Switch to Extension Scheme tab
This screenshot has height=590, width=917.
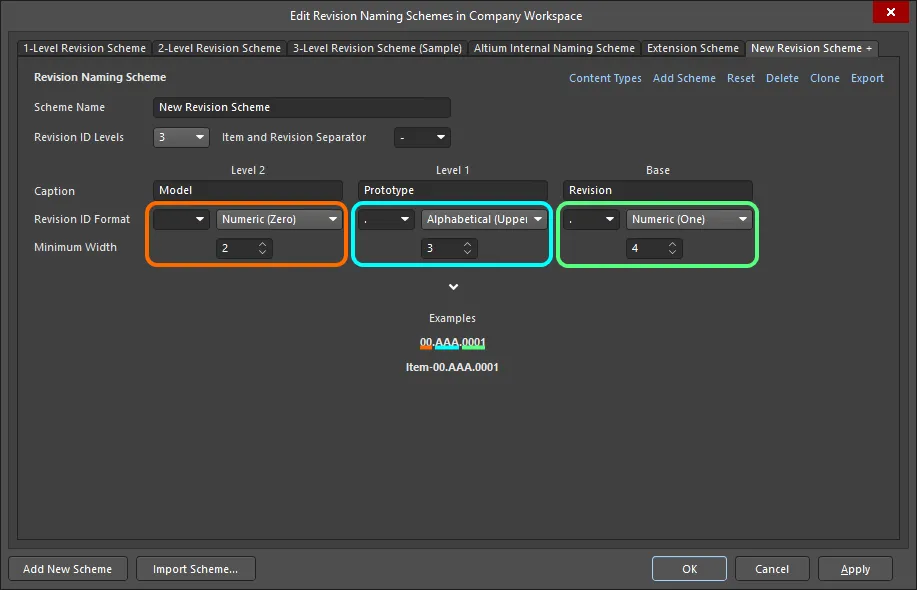[x=692, y=48]
